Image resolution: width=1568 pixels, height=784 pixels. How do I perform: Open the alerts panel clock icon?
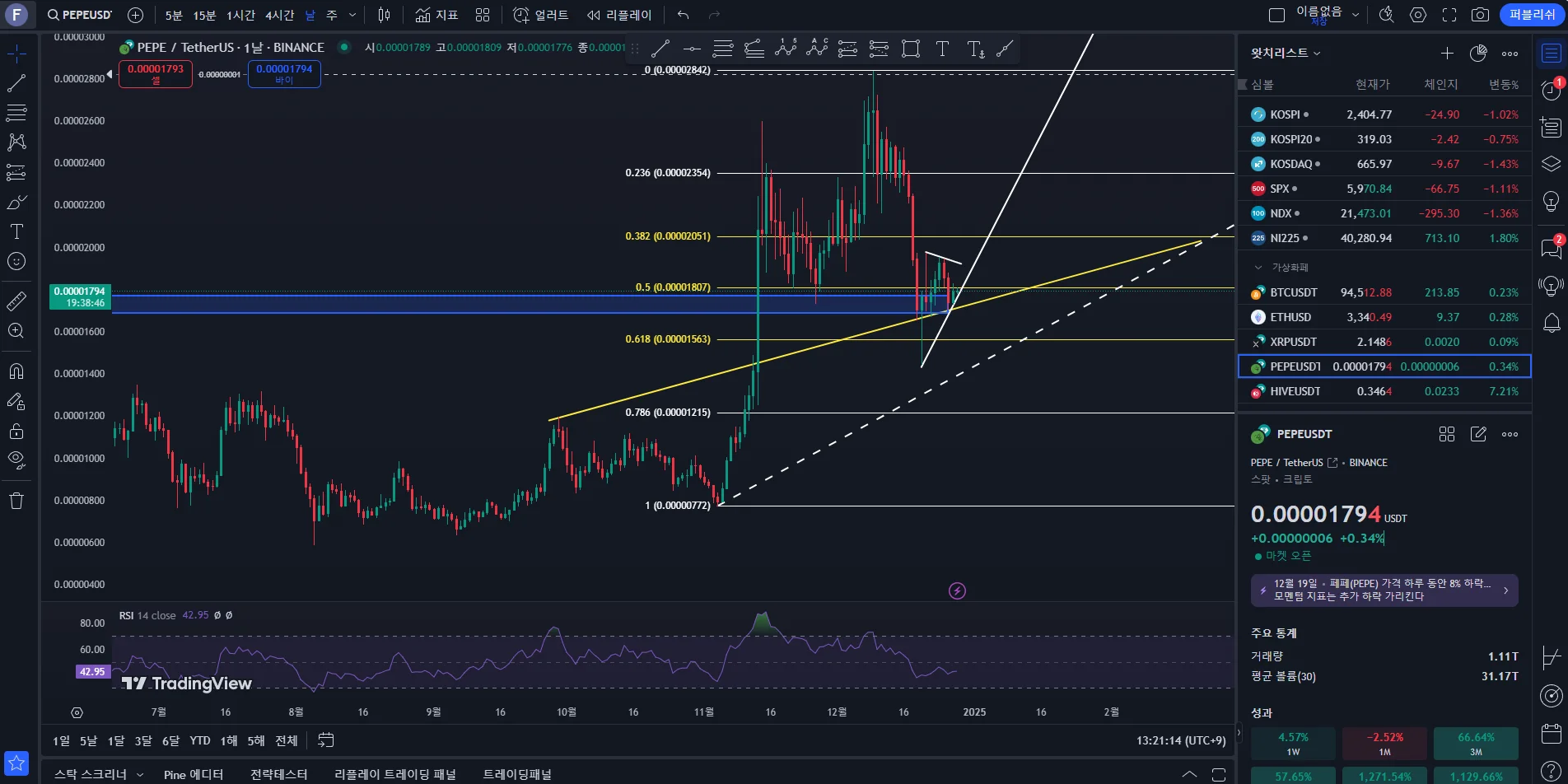click(x=1552, y=91)
